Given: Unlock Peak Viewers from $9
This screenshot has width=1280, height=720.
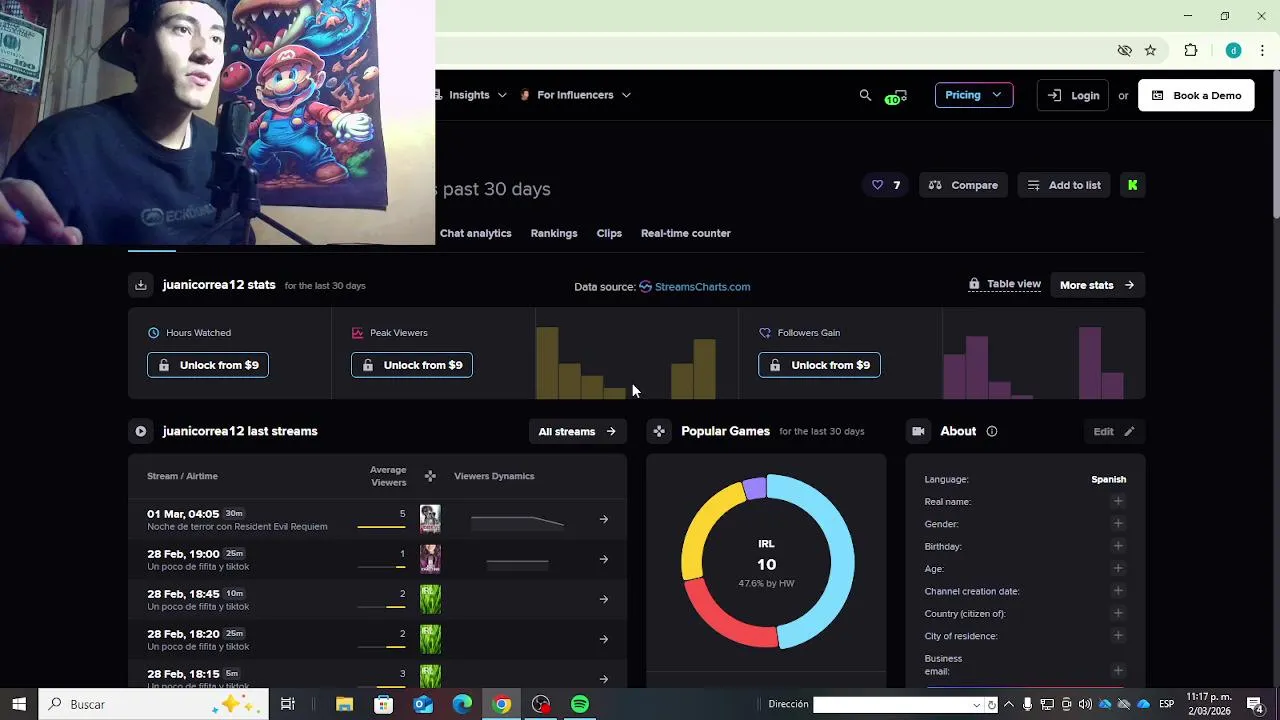Looking at the screenshot, I should (x=412, y=365).
